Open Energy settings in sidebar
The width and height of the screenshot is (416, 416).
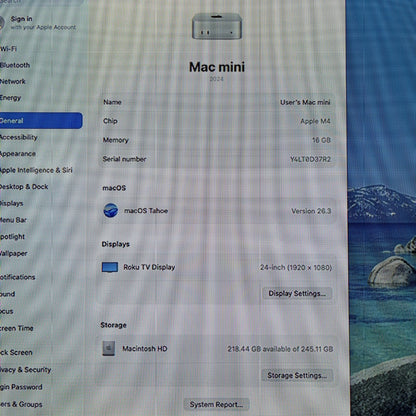(x=11, y=98)
